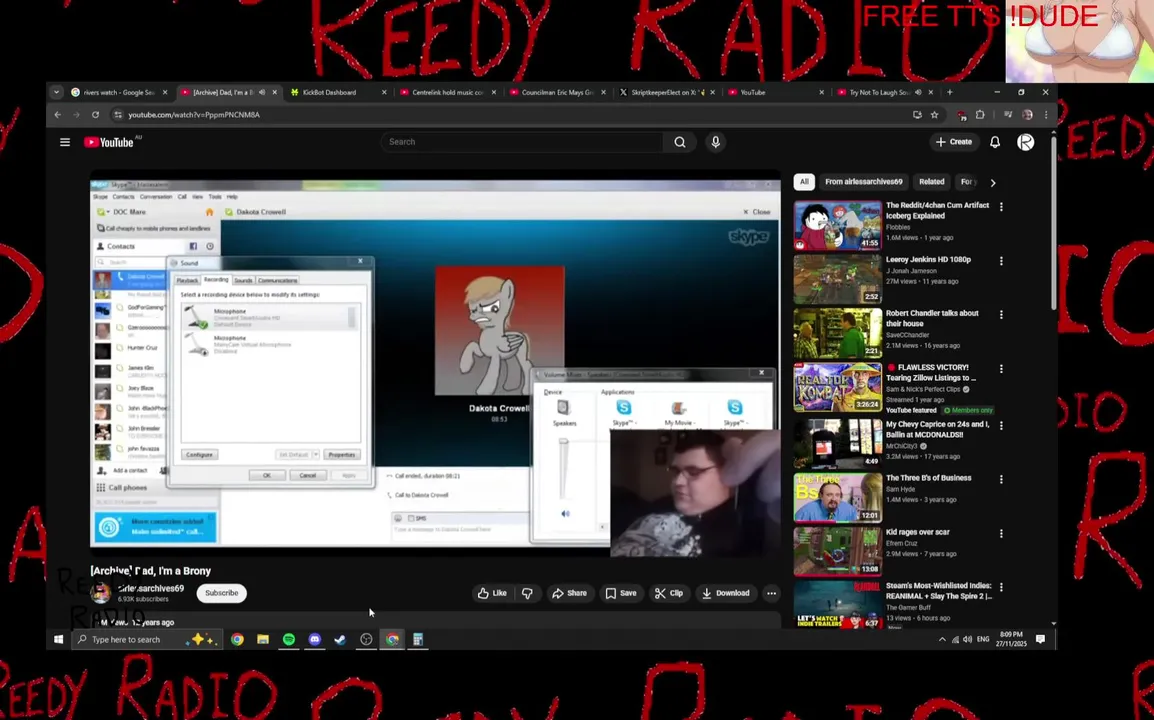The width and height of the screenshot is (1154, 720).
Task: View site information icon in address bar
Action: [x=117, y=115]
